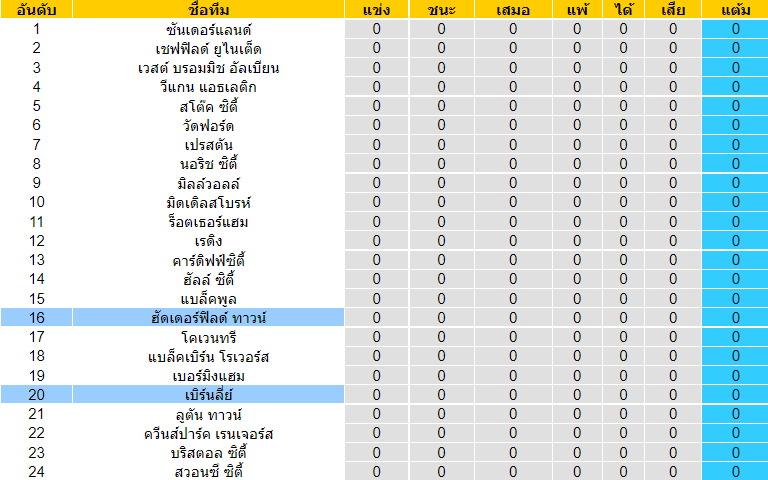Click the เสีย goals against header
The image size is (768, 480).
673,9
